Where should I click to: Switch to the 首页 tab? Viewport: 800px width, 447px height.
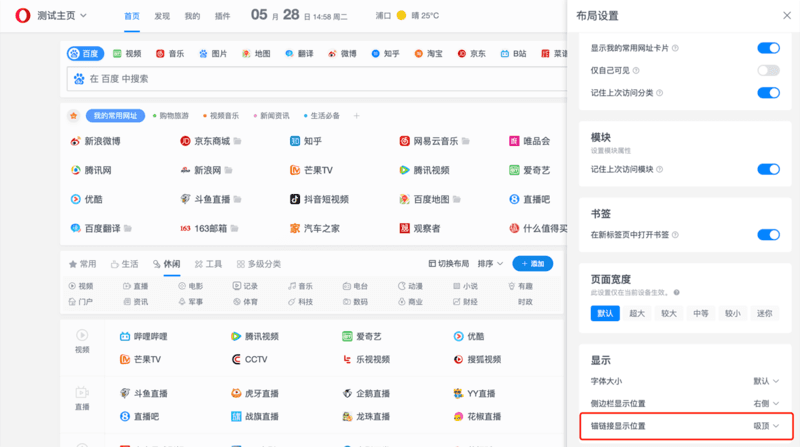click(132, 16)
